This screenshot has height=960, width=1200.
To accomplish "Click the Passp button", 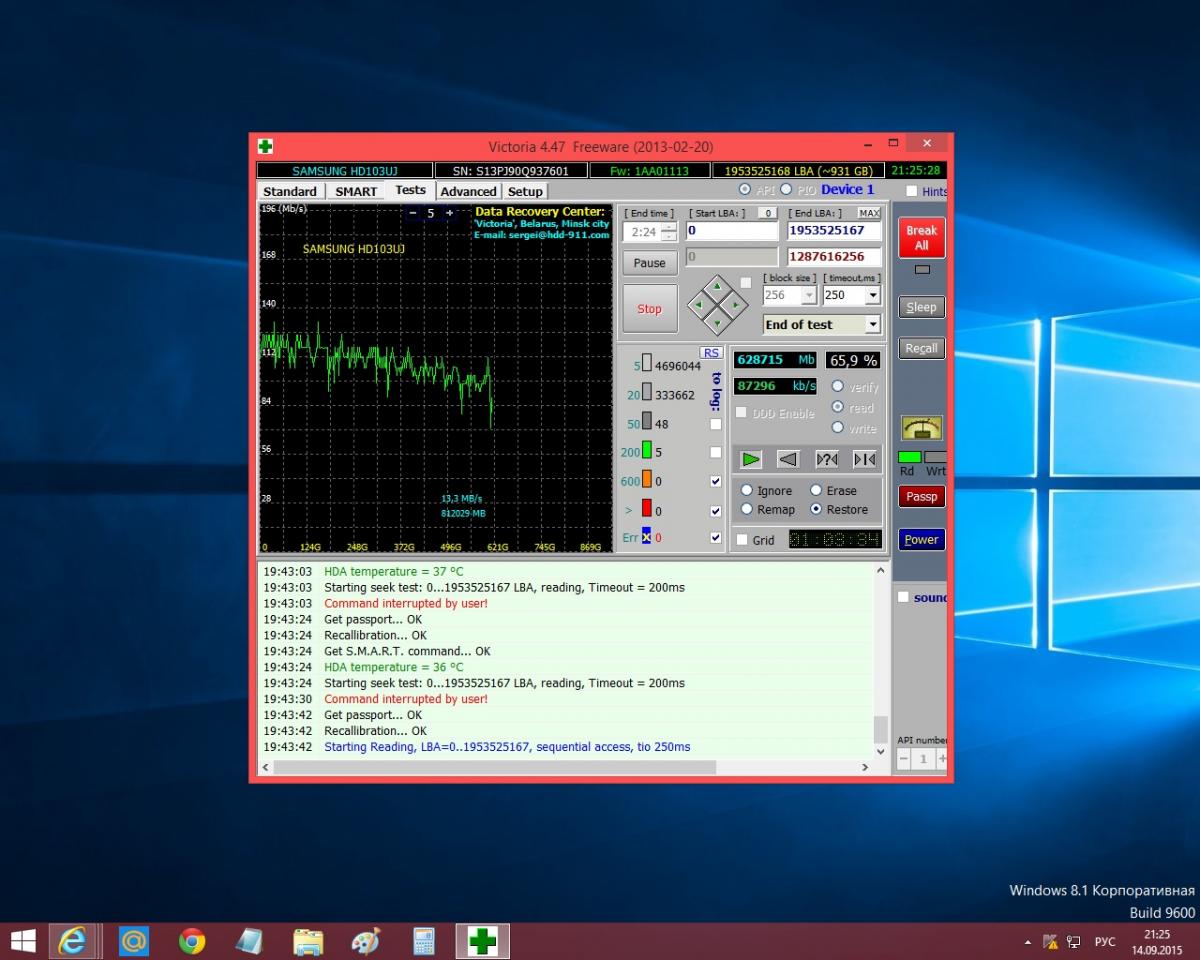I will coord(921,496).
